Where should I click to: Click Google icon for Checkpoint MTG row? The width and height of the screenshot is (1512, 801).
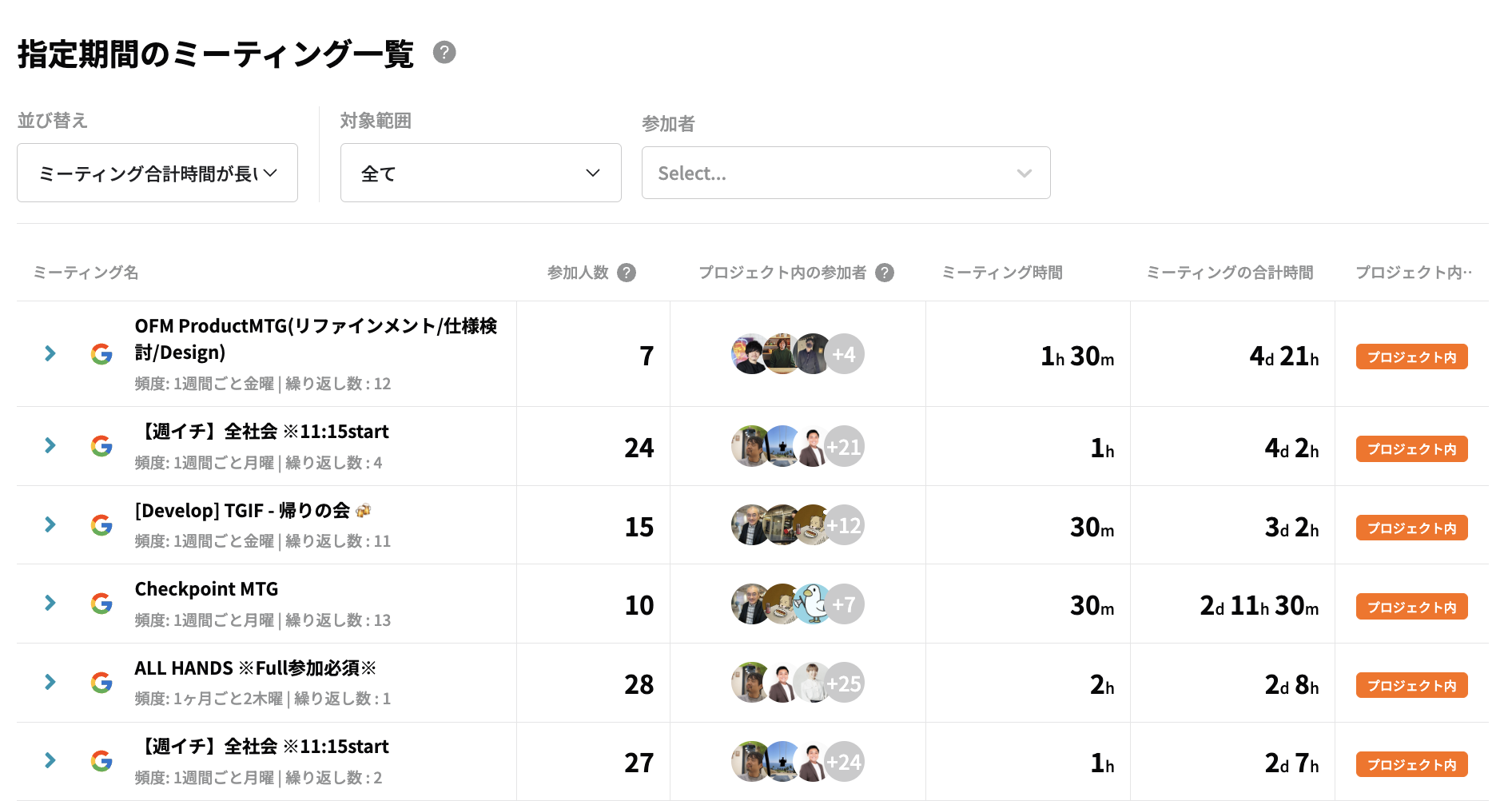click(101, 604)
